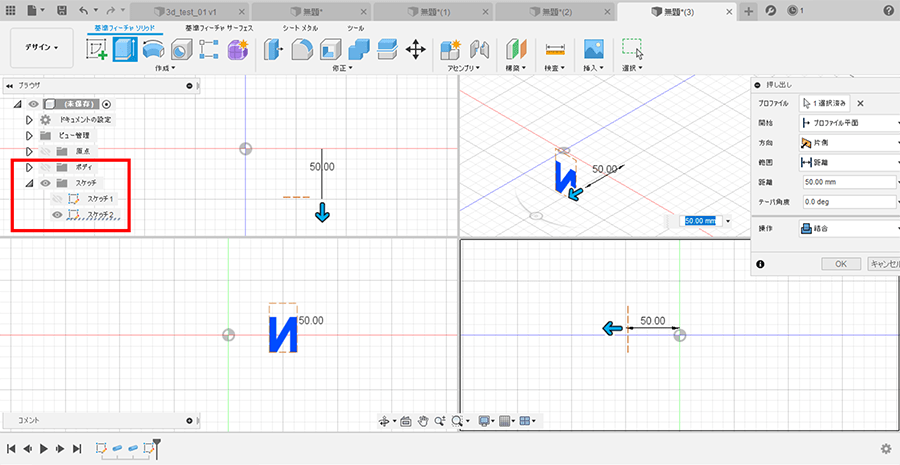This screenshot has height=465, width=900.
Task: Expand the ボディ folder in browser
Action: (x=29, y=167)
